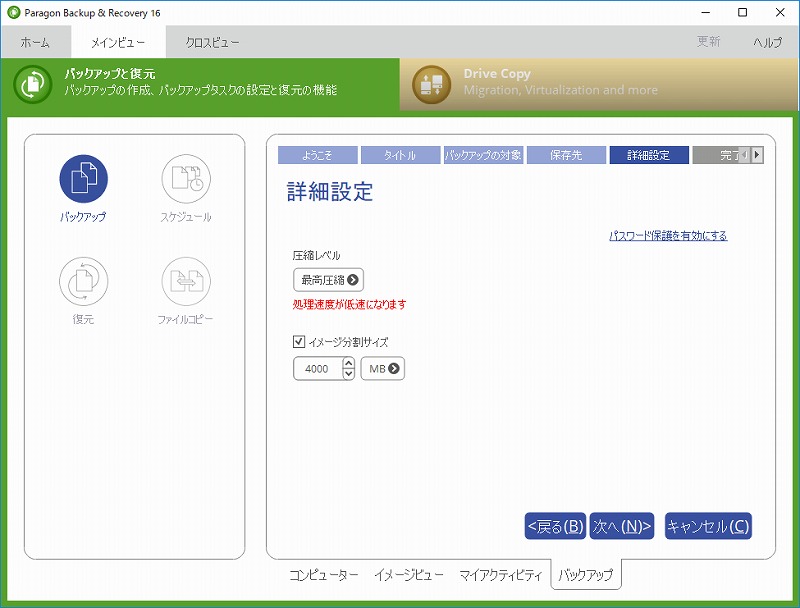This screenshot has height=608, width=800.
Task: Switch to the マイアクティビティ bottom tab
Action: [501, 575]
